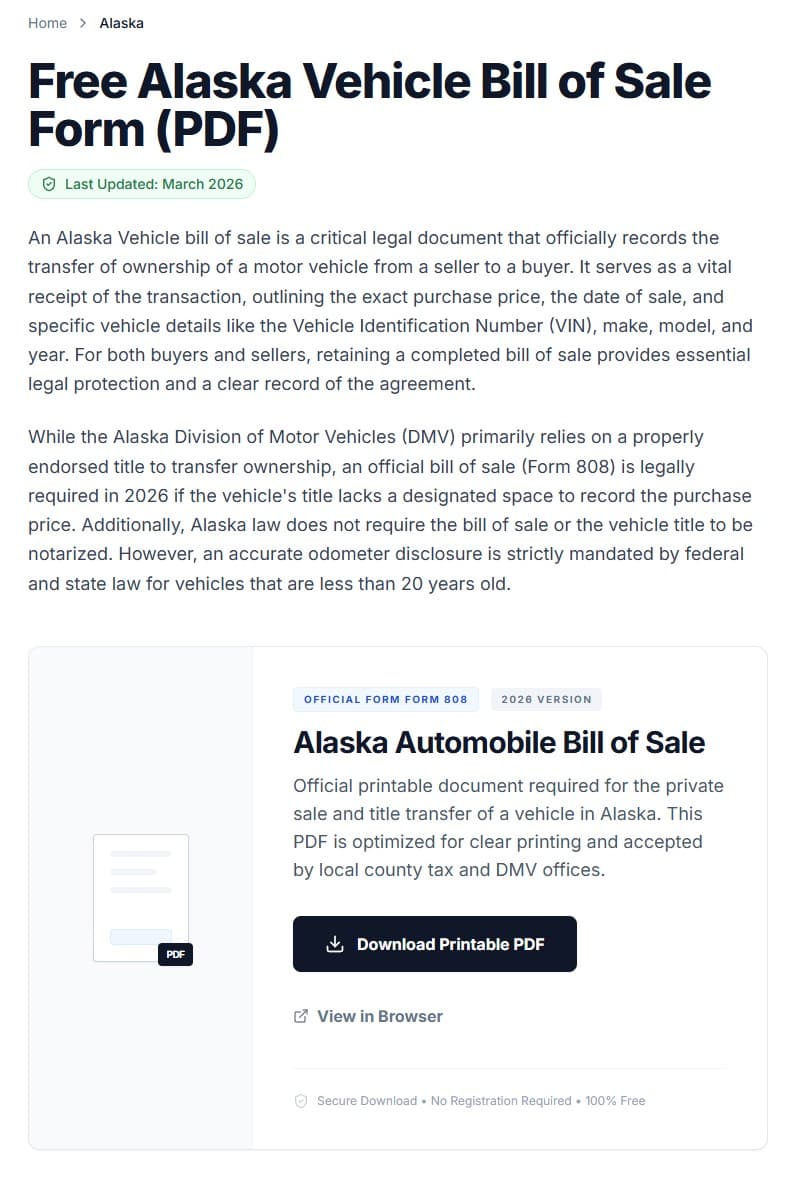Select the Alaska breadcrumb item
805x1187 pixels.
pos(121,22)
